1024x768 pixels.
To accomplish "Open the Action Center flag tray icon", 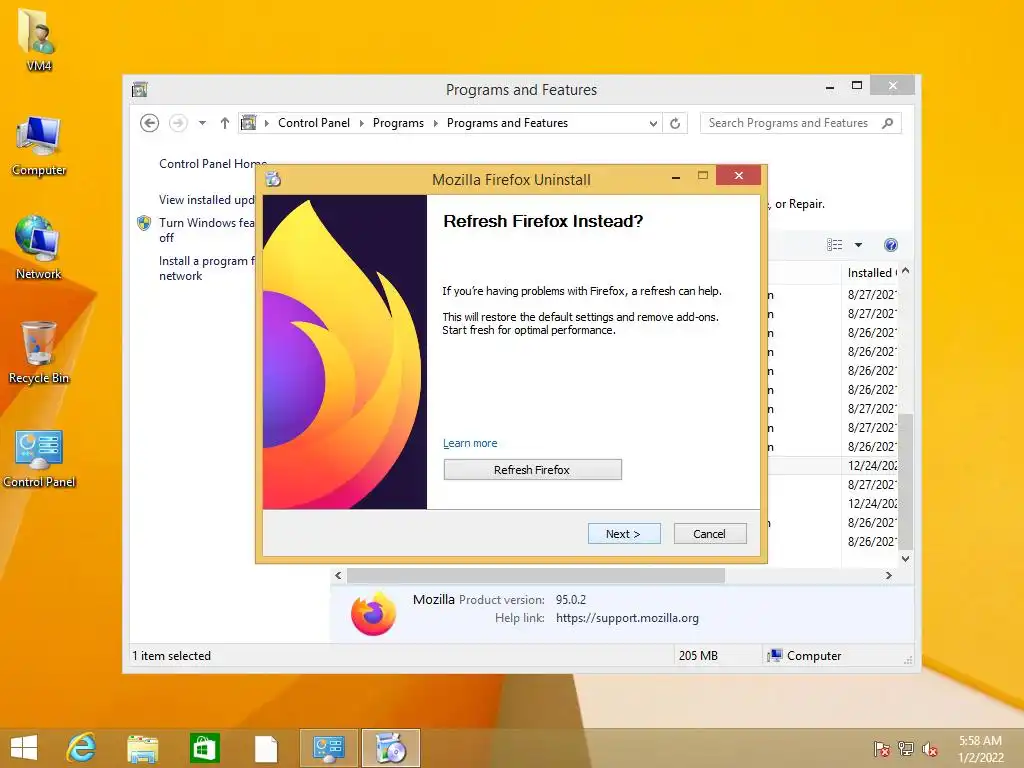I will coord(881,749).
